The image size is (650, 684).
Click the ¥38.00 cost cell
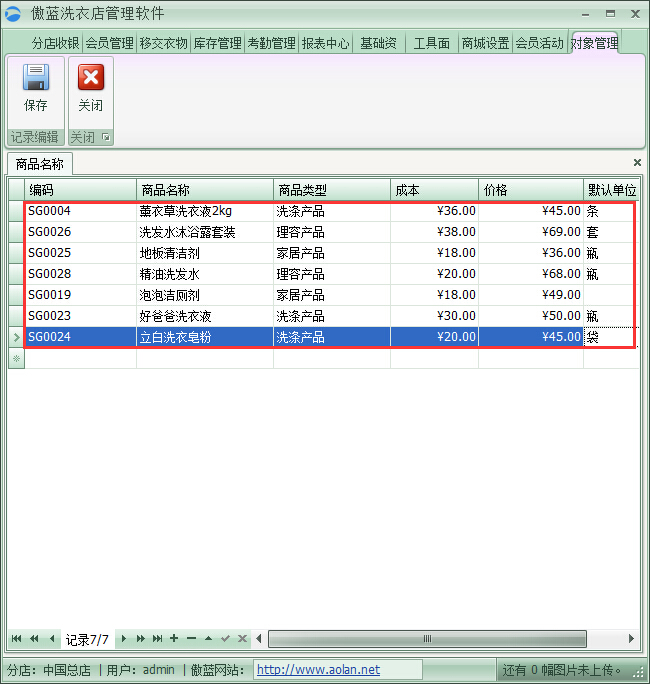click(x=434, y=232)
